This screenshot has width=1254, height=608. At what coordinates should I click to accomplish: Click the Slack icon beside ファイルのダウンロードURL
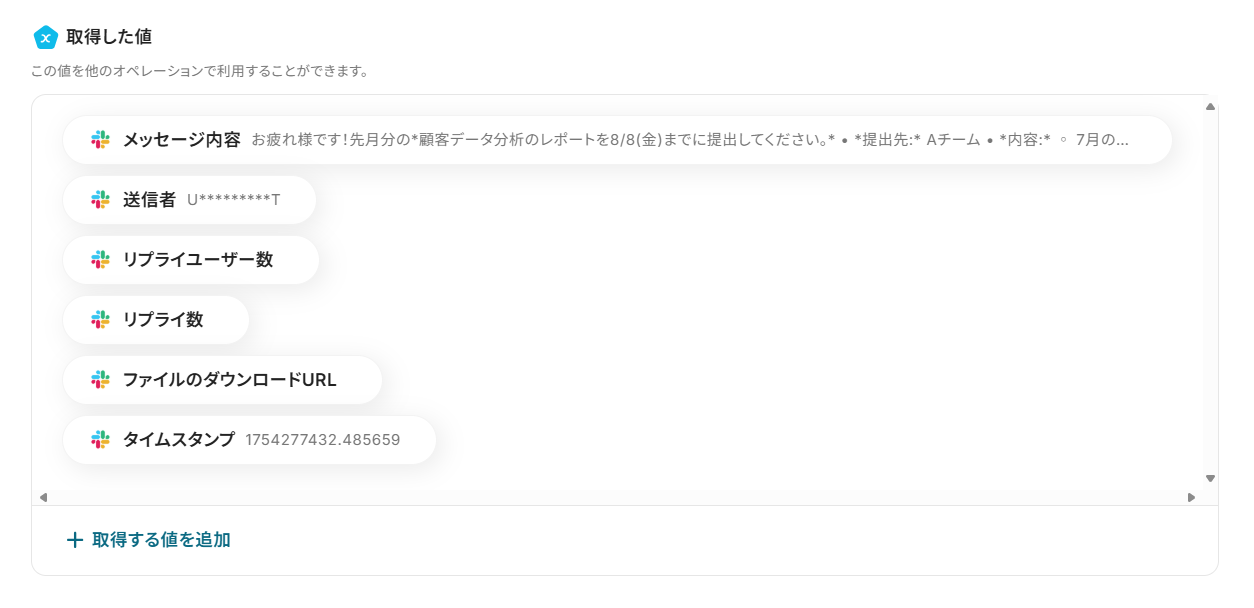click(x=100, y=380)
